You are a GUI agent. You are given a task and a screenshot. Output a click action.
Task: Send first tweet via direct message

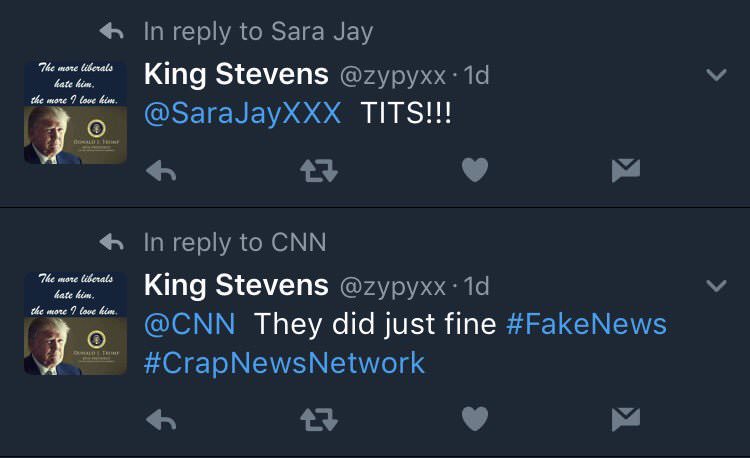tap(625, 172)
